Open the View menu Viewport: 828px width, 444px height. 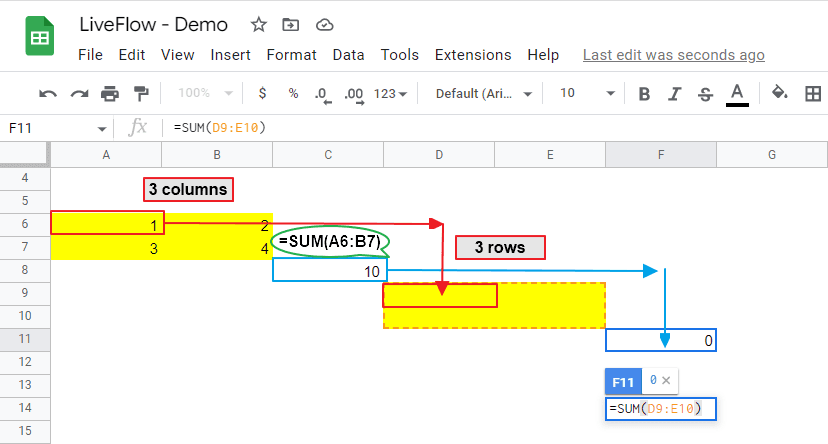point(177,55)
